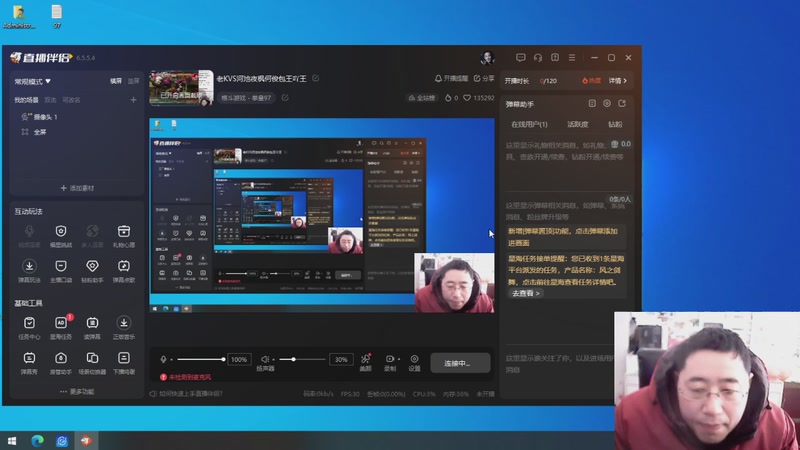Click 全站榜 ranking button
Image resolution: width=800 pixels, height=450 pixels.
coord(422,97)
